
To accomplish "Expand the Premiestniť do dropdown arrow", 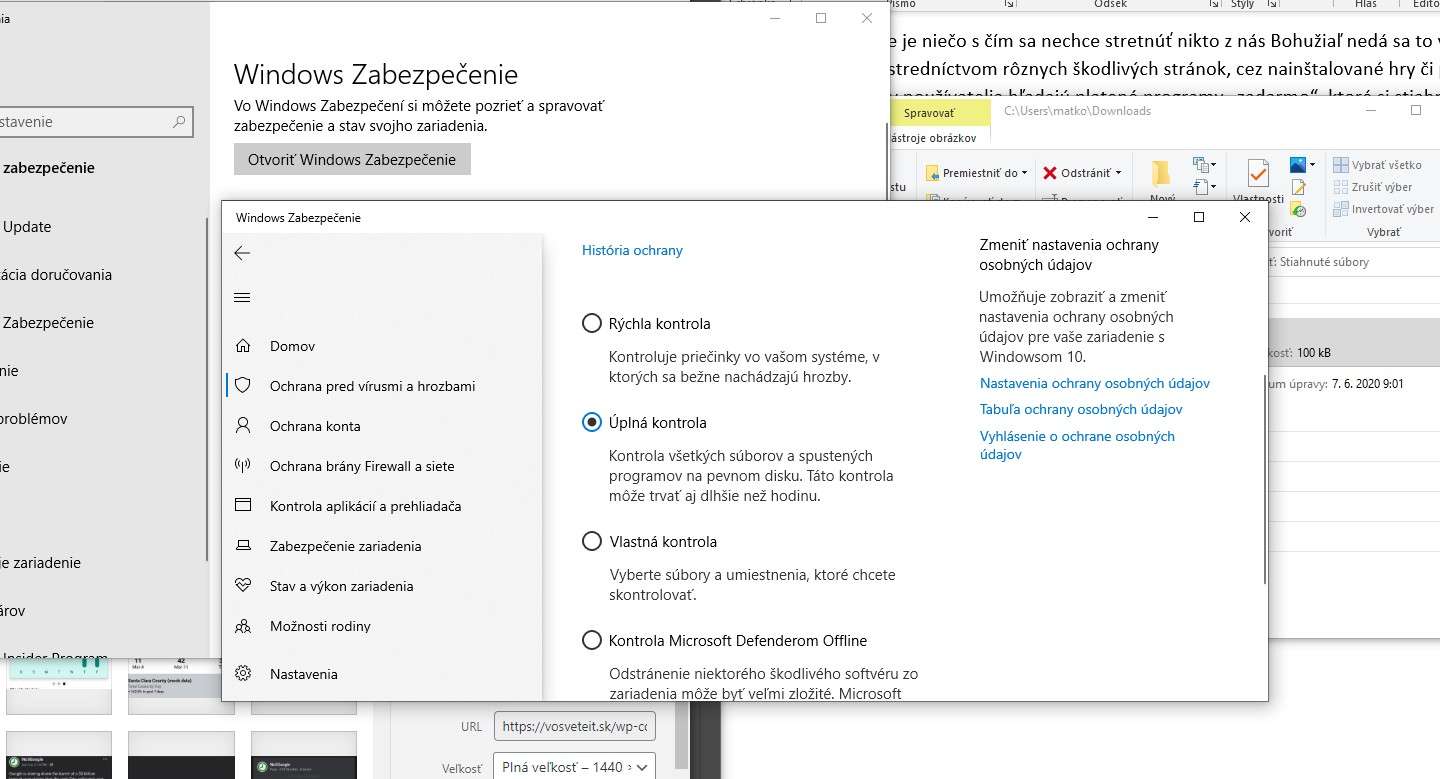I will click(1025, 173).
